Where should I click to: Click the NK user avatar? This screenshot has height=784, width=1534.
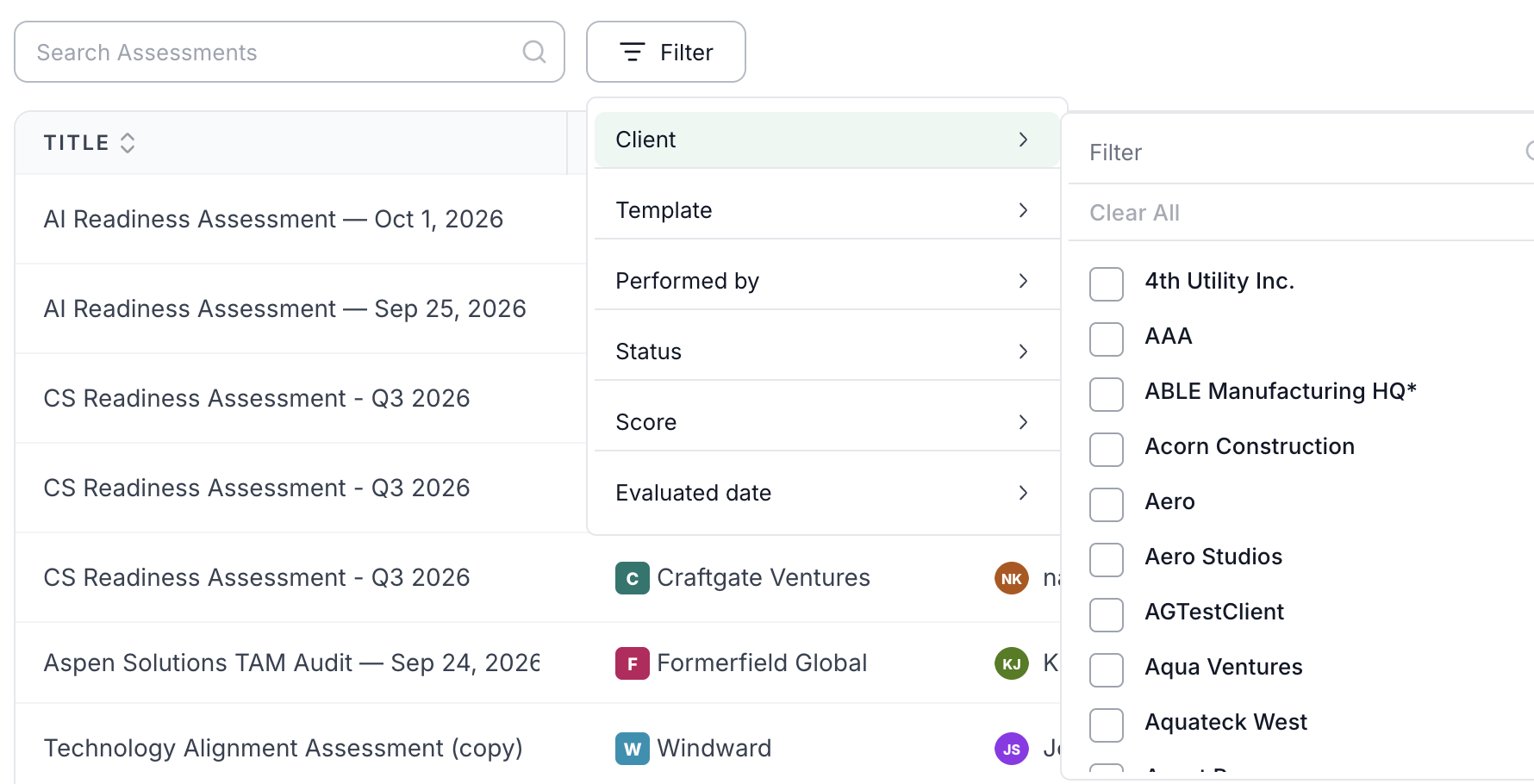click(1012, 578)
